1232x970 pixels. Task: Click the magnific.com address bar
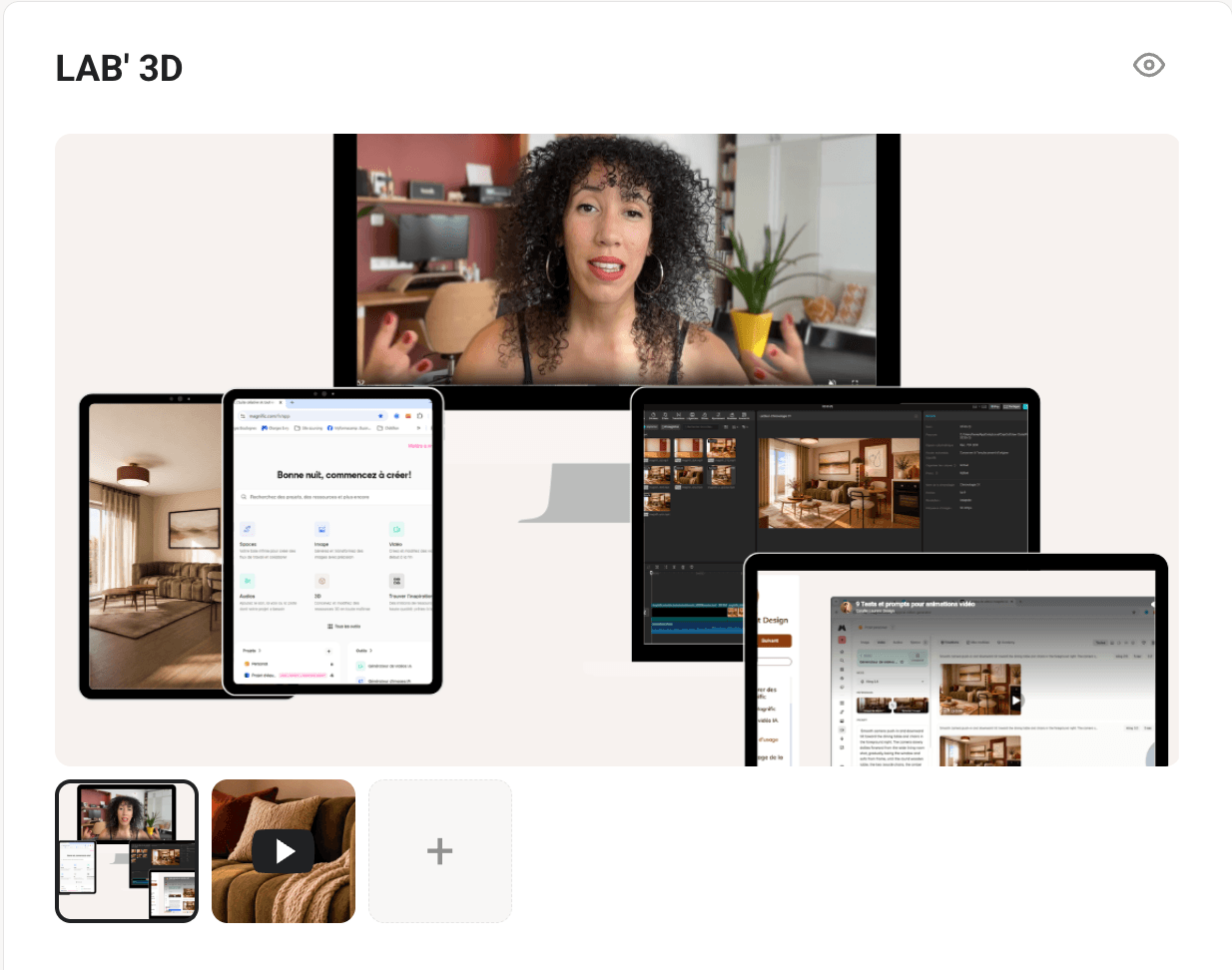point(312,416)
